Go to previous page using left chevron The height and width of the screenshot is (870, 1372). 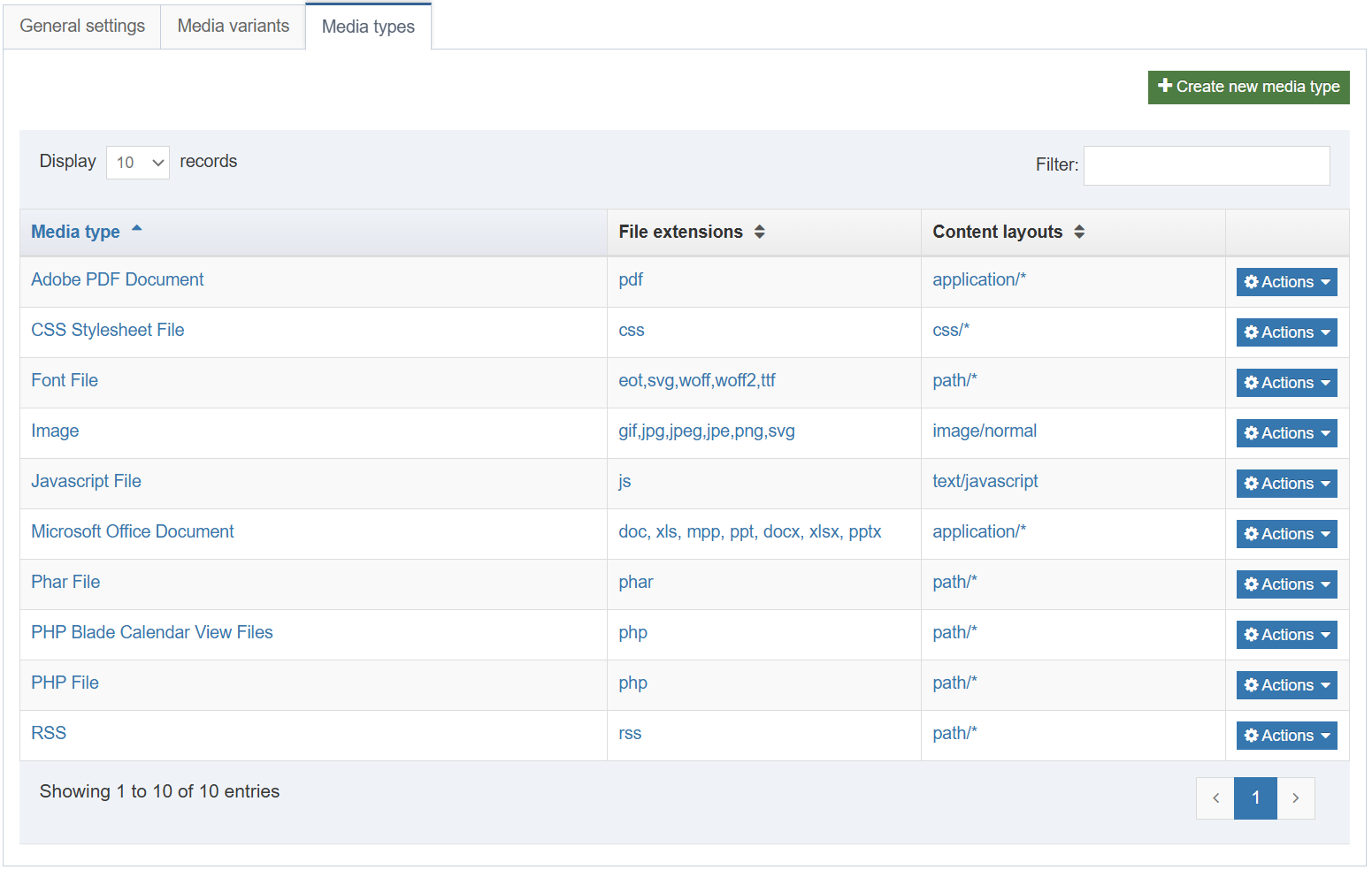(x=1215, y=798)
